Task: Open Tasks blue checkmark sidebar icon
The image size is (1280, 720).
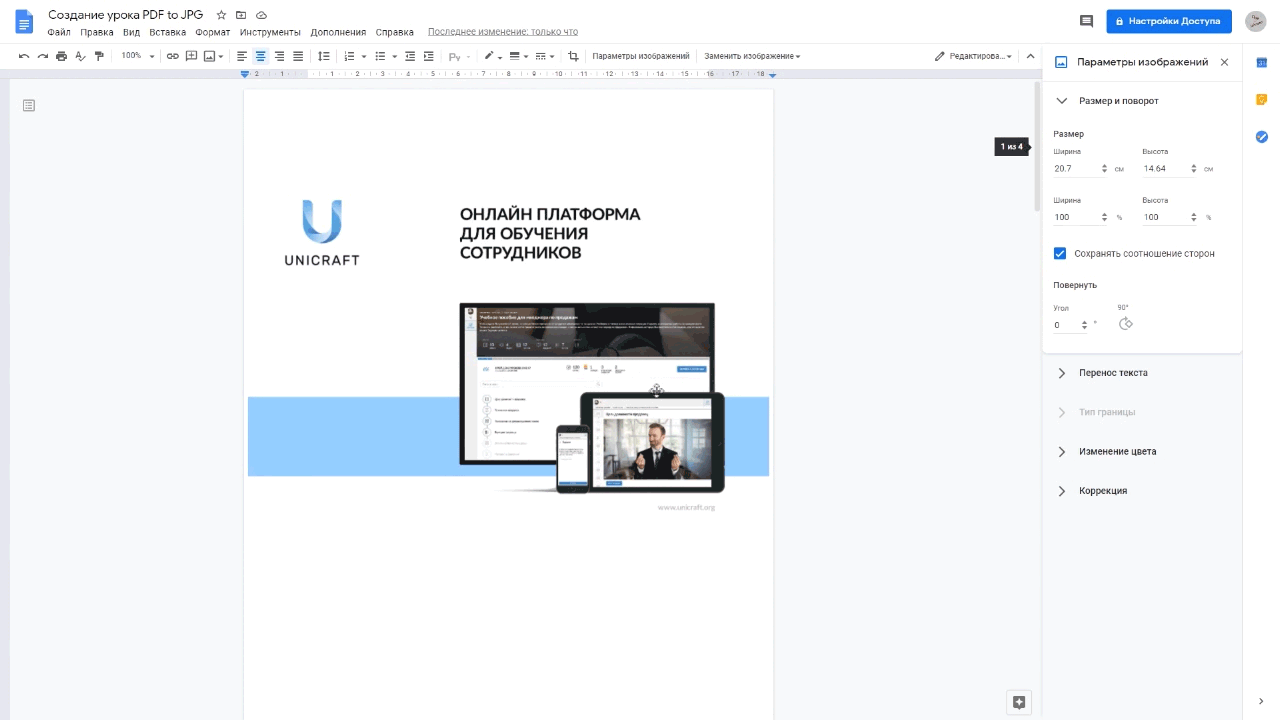Action: tap(1261, 136)
